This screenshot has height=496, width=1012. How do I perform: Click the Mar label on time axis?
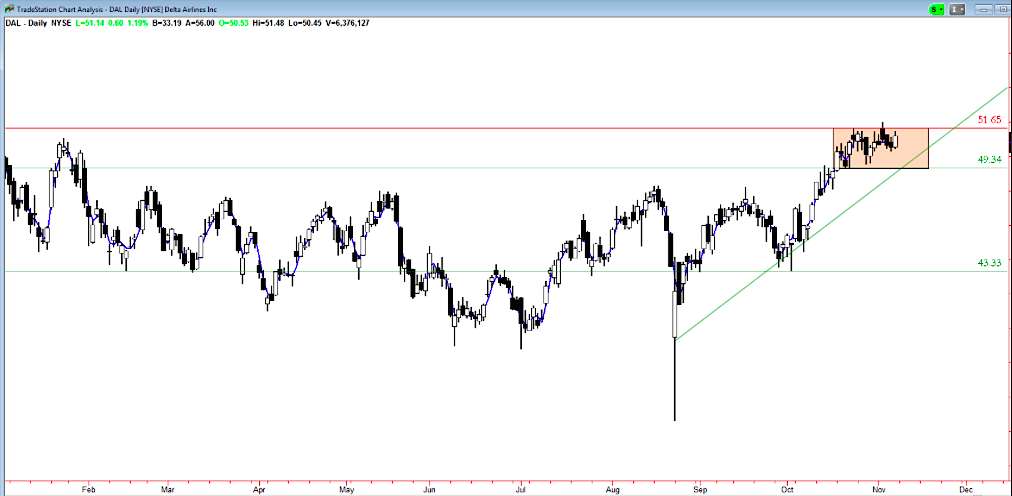click(169, 490)
